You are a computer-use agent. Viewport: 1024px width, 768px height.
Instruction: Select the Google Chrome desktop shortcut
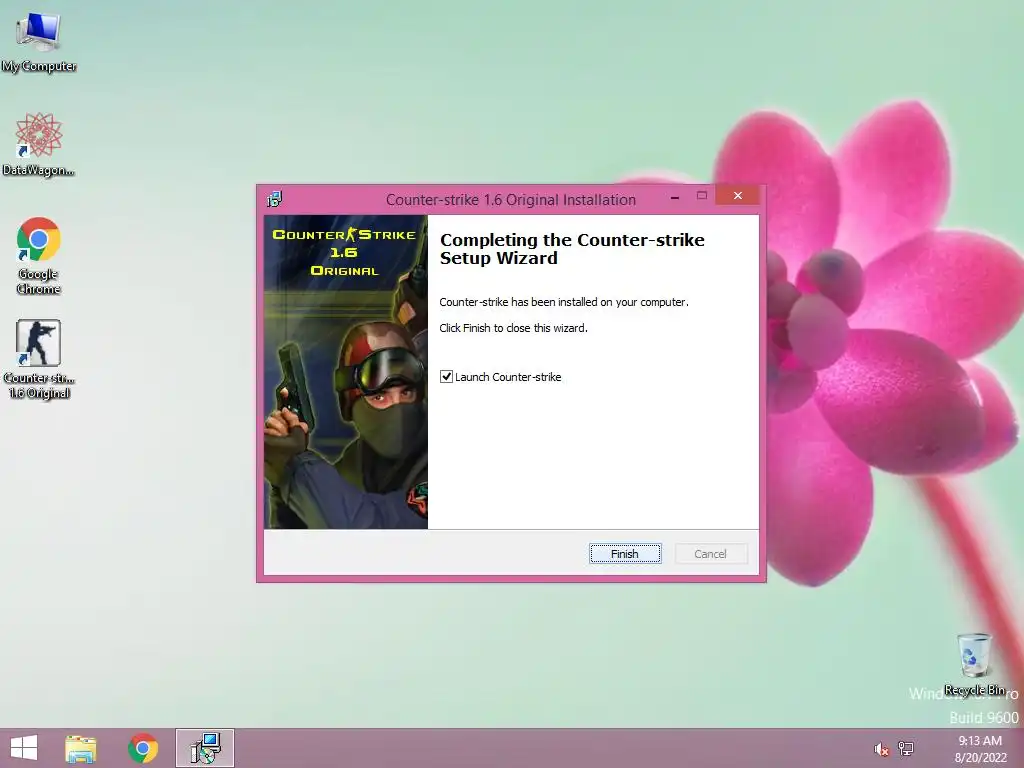click(39, 255)
